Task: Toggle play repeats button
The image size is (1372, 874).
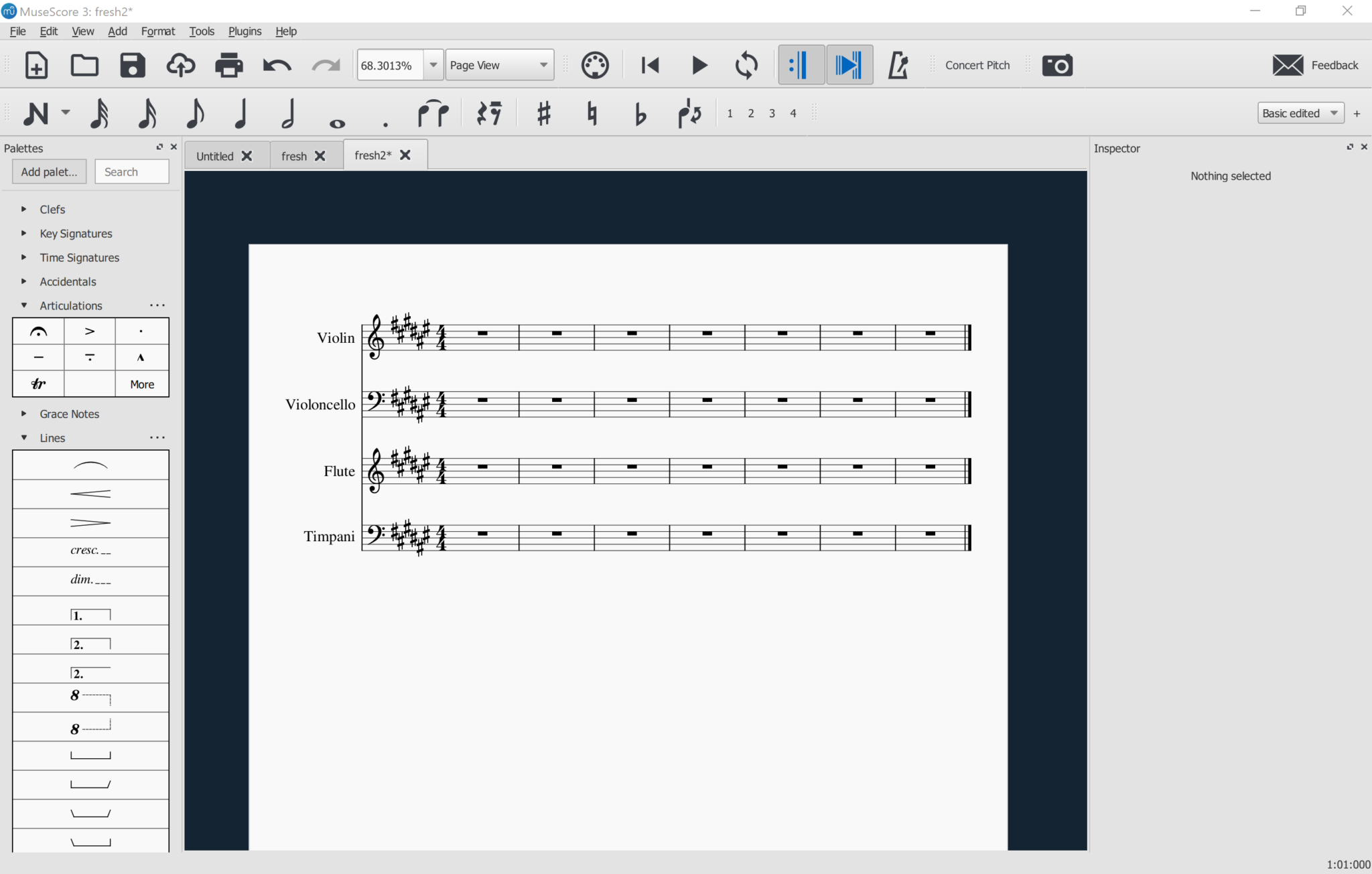Action: [x=801, y=65]
